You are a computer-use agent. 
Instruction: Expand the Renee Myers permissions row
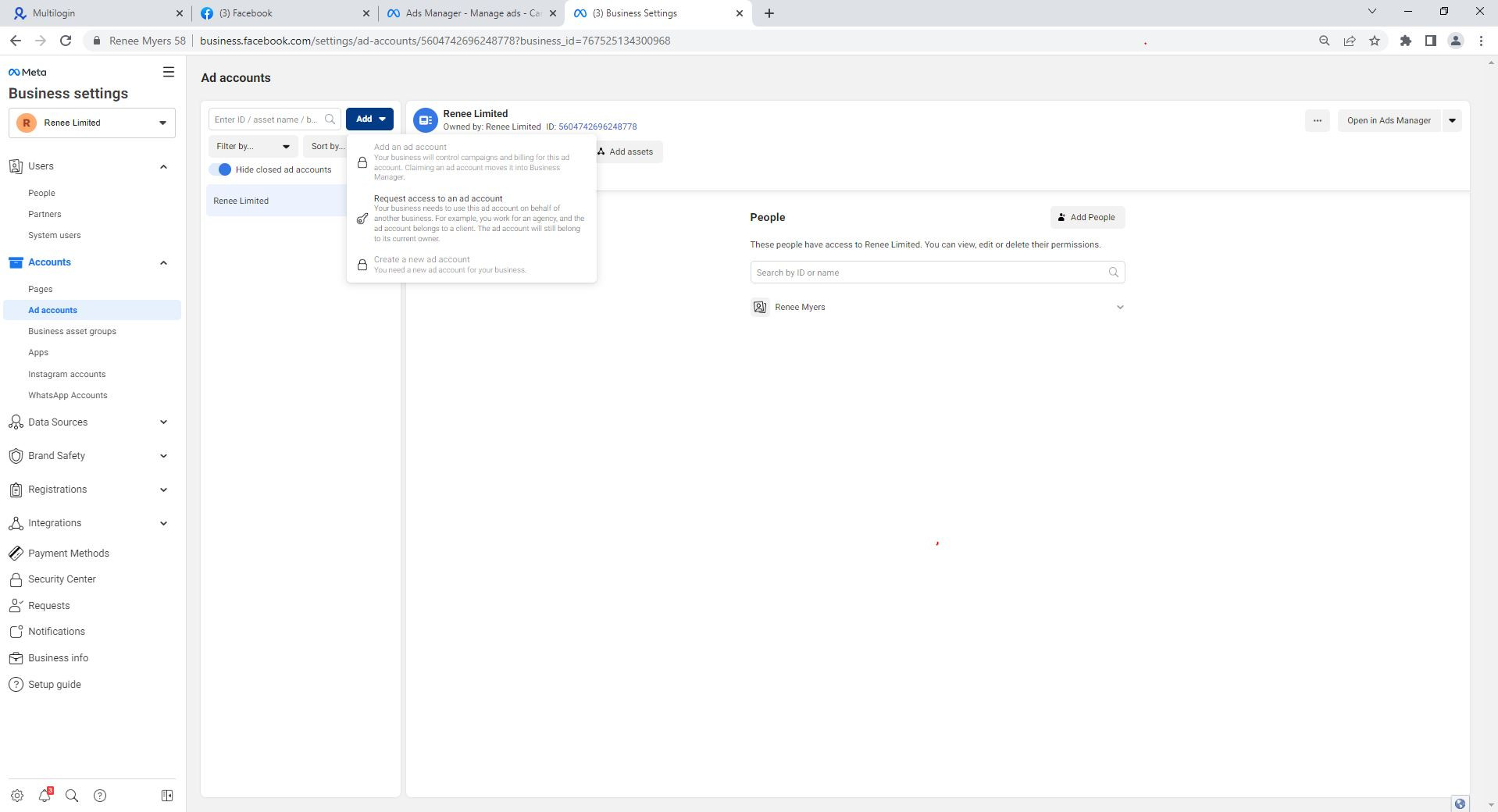(x=1120, y=307)
